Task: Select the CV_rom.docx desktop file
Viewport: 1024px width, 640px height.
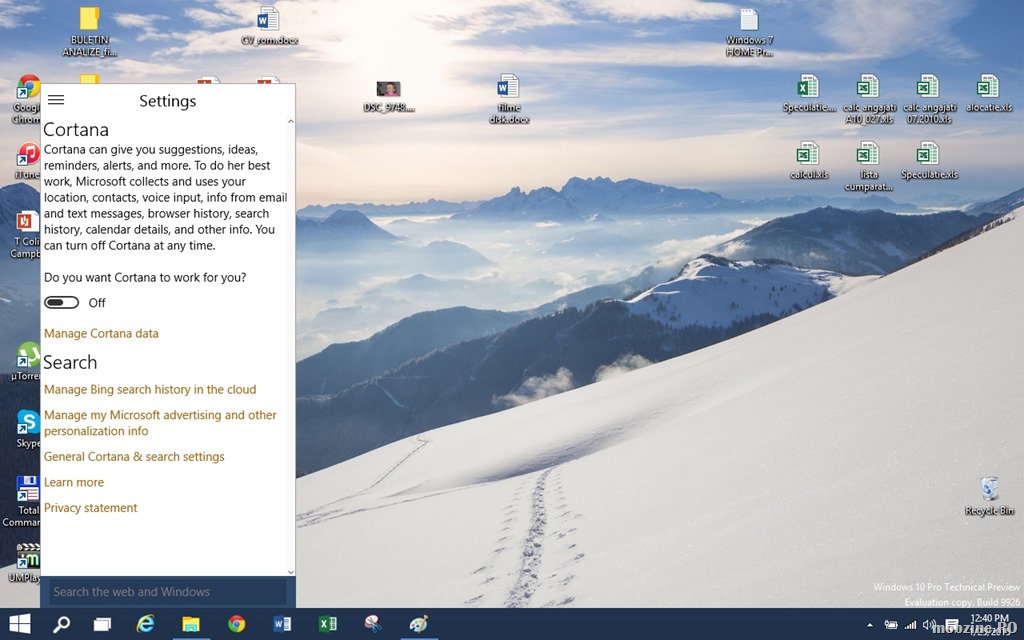Action: point(269,26)
